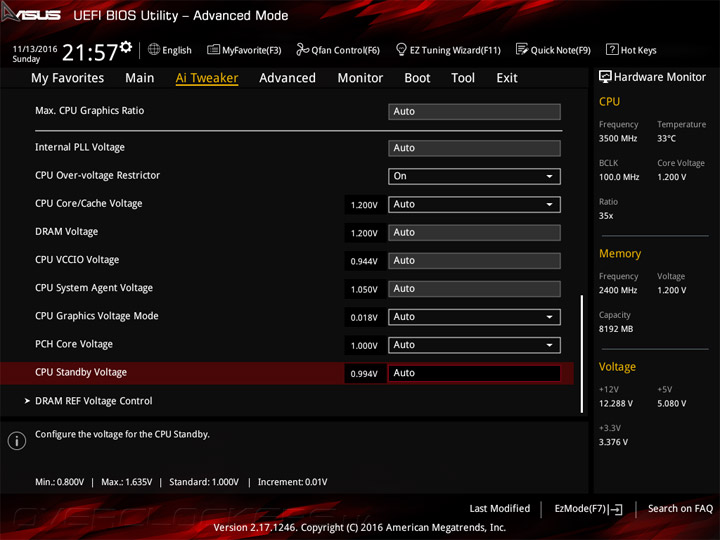Click Last Modified button
720x540 pixels.
pyautogui.click(x=500, y=509)
